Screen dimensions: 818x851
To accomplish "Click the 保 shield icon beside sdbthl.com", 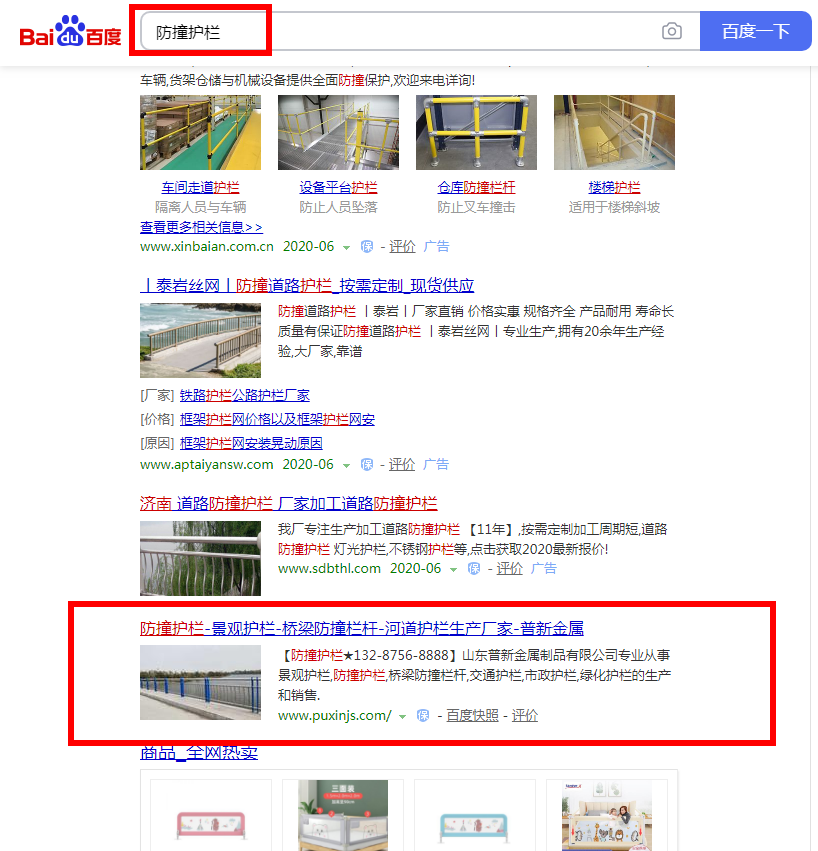I will click(474, 569).
